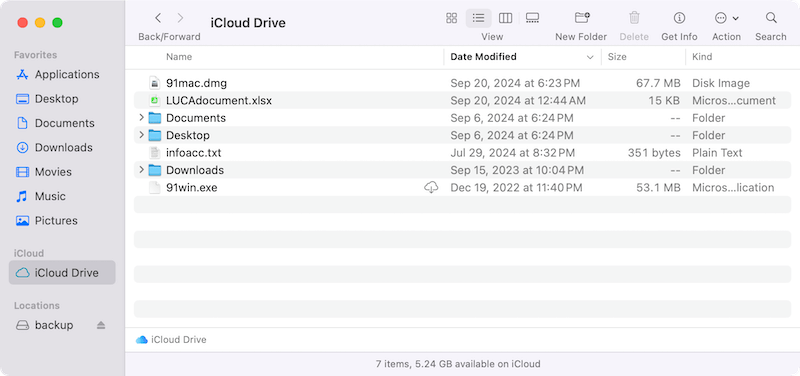This screenshot has height=376, width=800.
Task: Click the size 351 bytes
Action: [x=654, y=153]
